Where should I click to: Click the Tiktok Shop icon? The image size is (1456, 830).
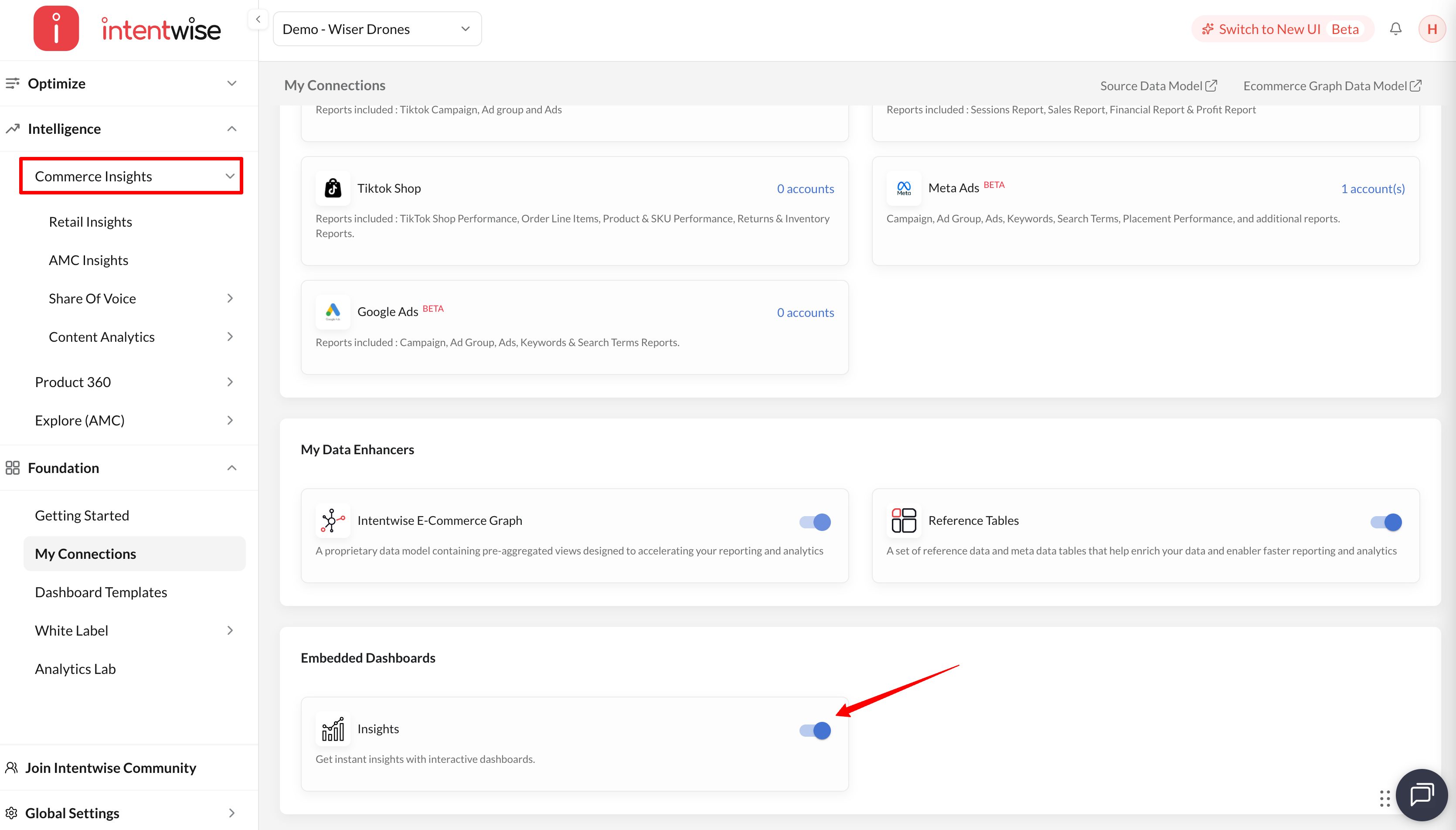pos(333,188)
